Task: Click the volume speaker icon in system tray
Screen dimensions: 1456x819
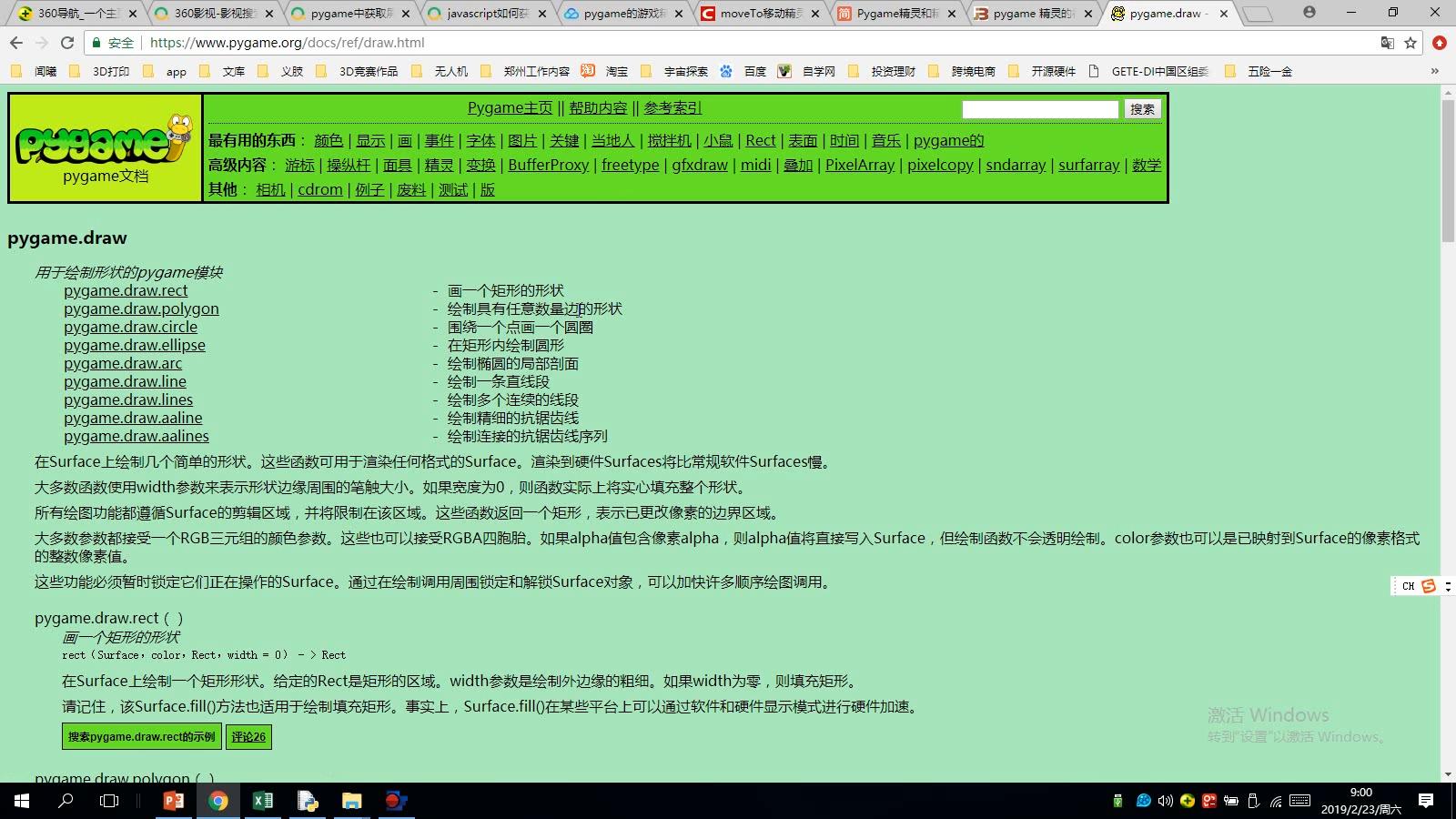Action: coord(1166,801)
